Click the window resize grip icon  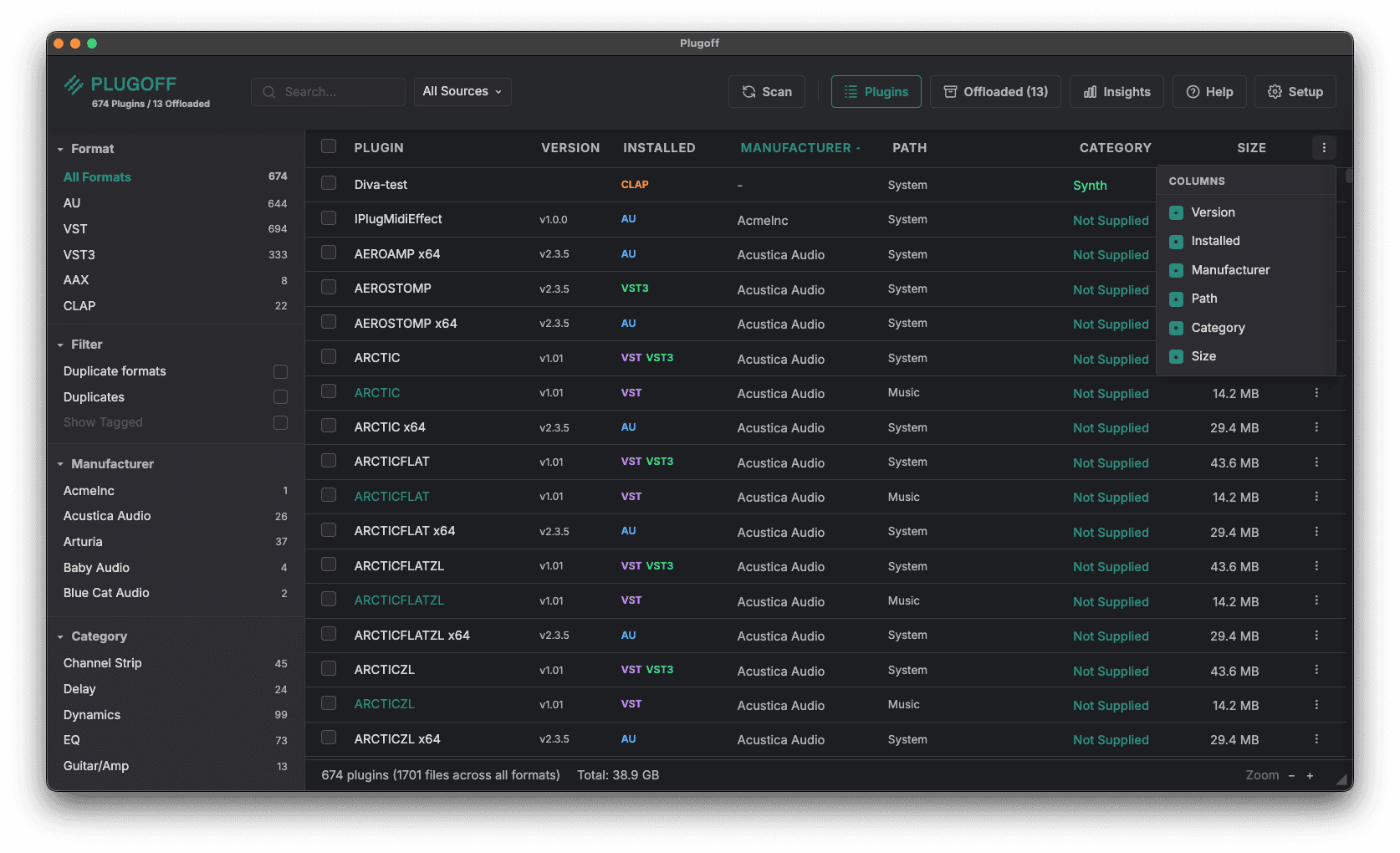[1343, 780]
